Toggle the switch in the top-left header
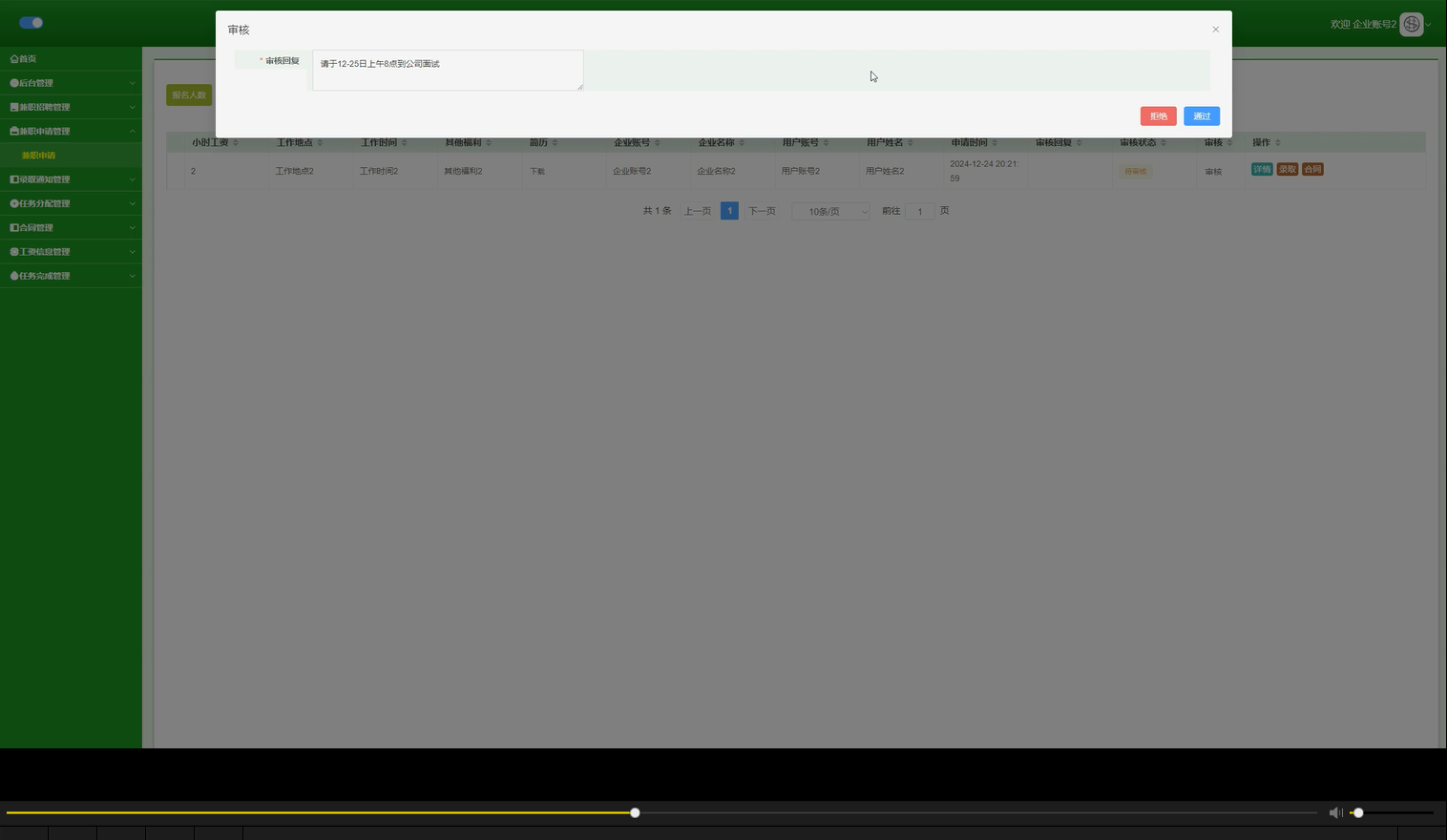 (31, 23)
